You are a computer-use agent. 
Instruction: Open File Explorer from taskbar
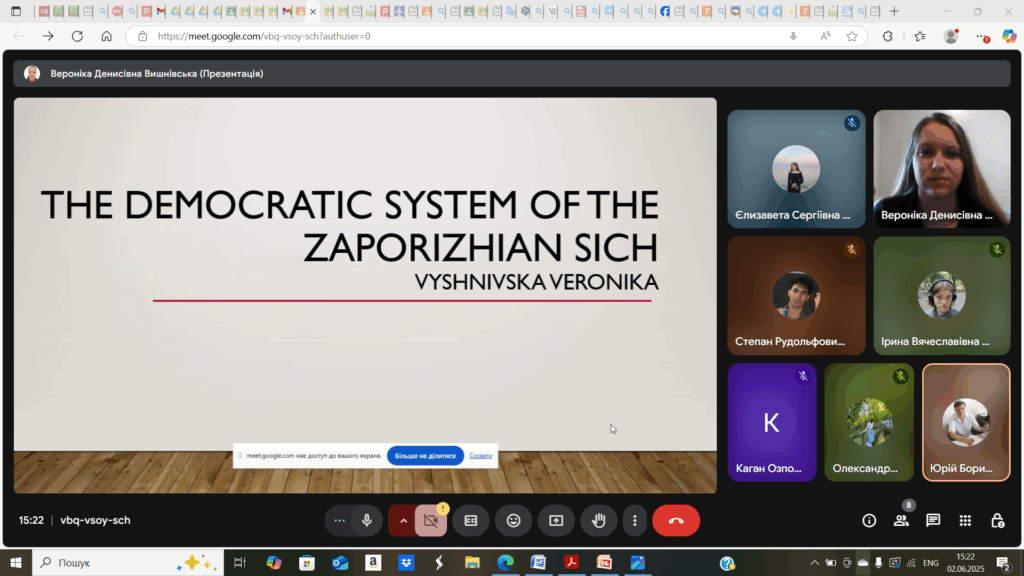(472, 562)
